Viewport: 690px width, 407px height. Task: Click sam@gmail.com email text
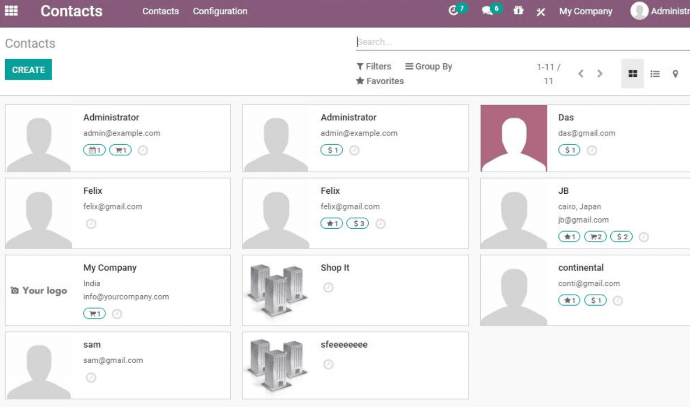(x=113, y=360)
